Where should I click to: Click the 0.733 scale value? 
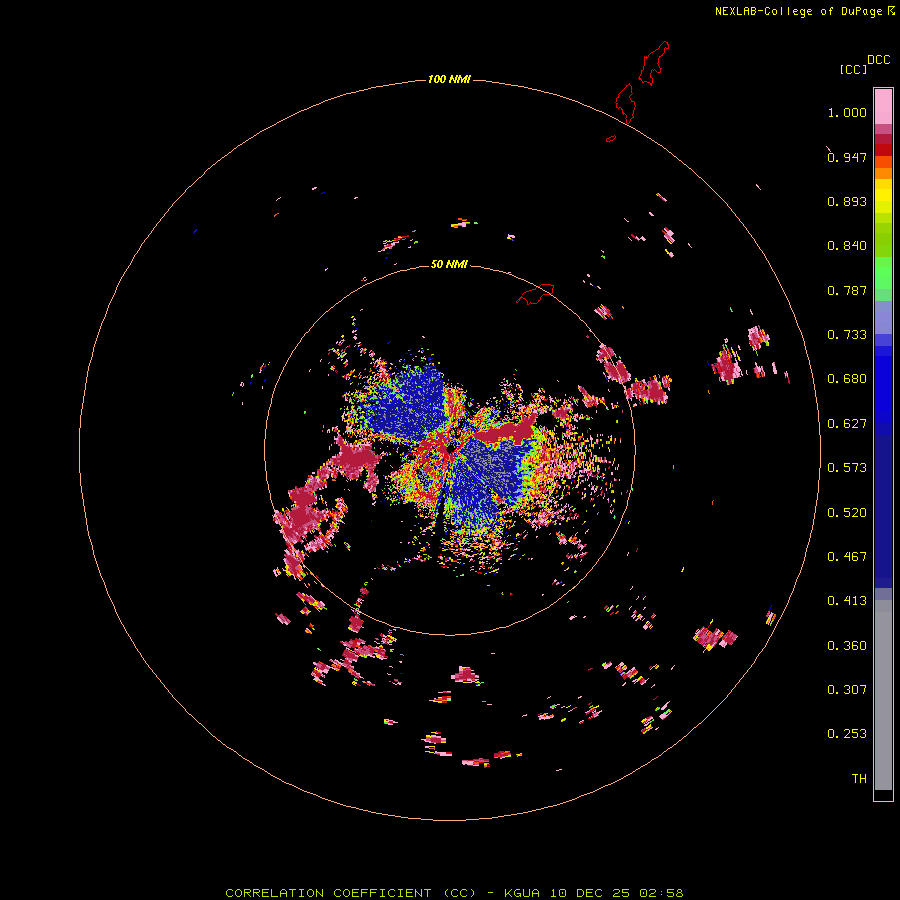[x=847, y=335]
